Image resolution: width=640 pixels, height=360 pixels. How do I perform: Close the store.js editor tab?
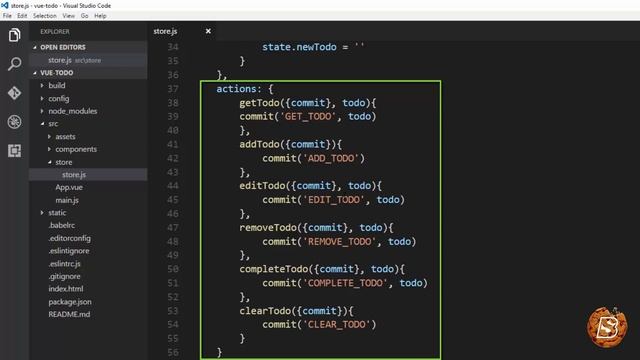point(208,31)
